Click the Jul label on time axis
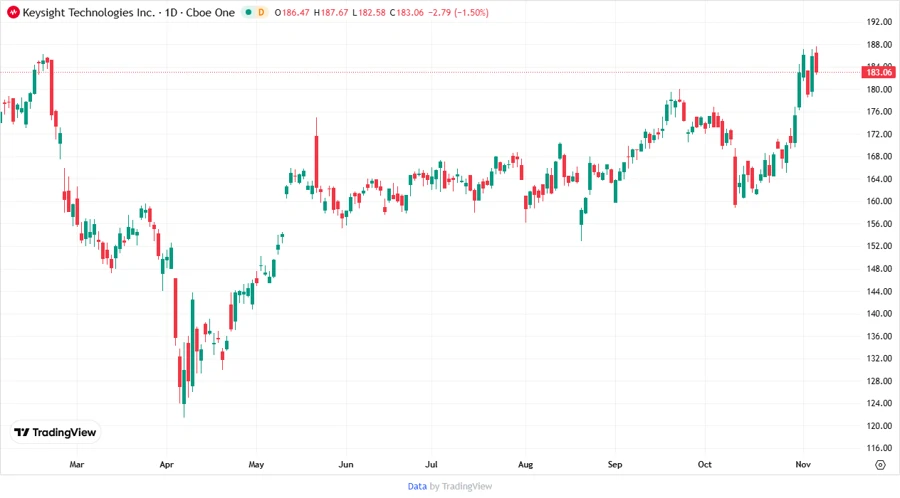Screen dimensions: 900x498 [x=431, y=464]
